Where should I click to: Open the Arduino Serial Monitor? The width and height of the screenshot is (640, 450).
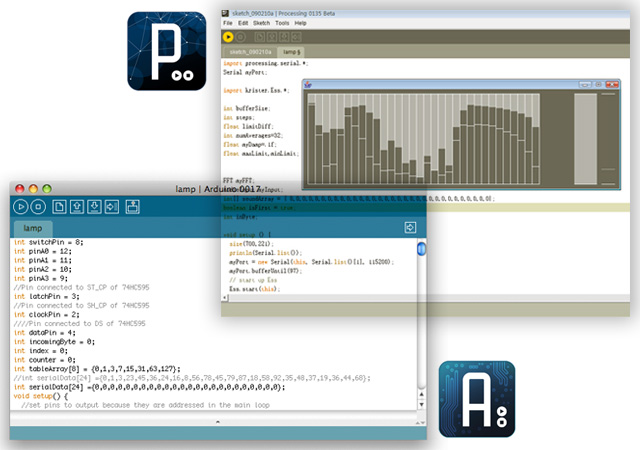pyautogui.click(x=132, y=206)
